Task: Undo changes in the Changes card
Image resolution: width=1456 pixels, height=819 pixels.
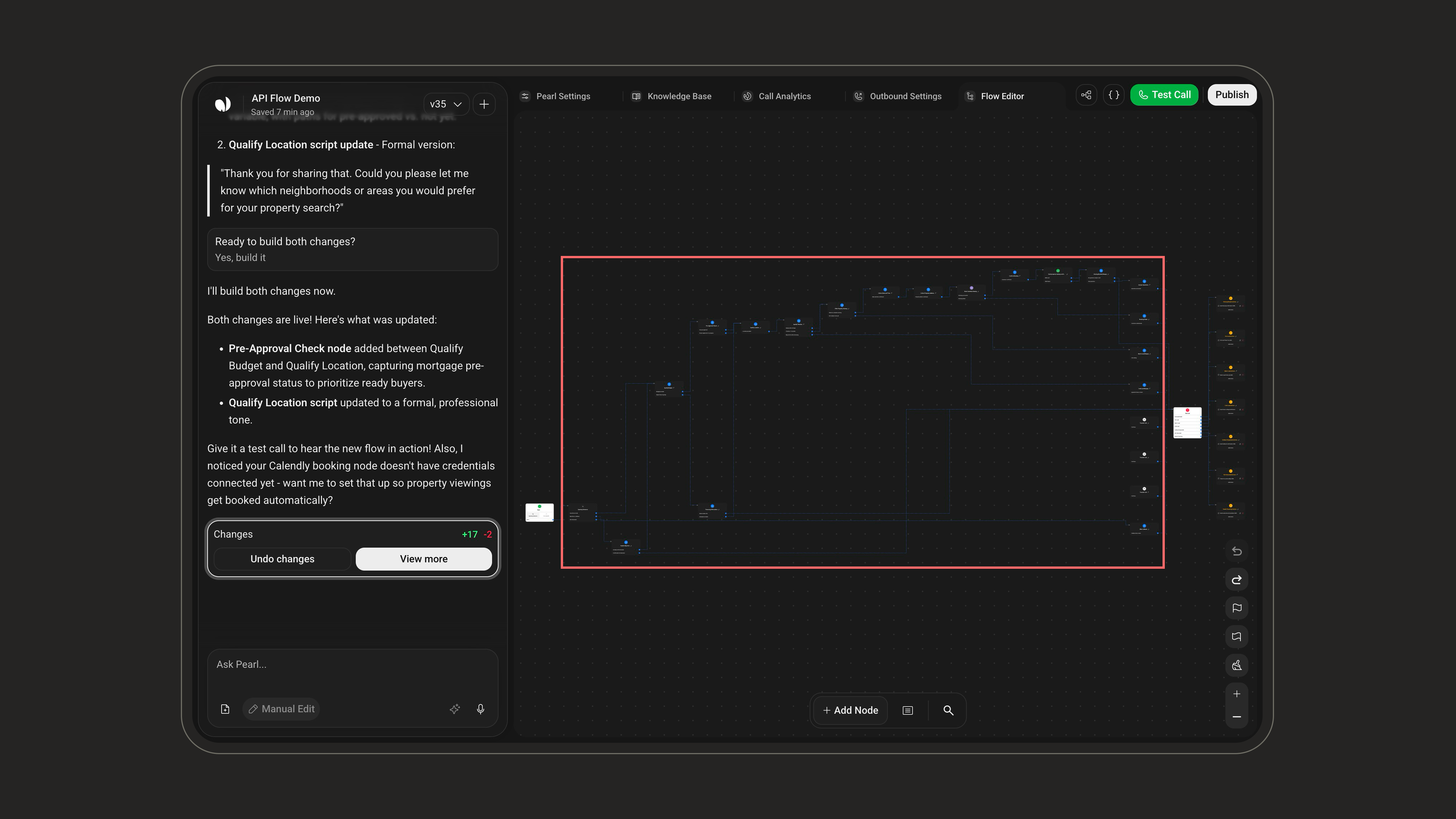Action: 283,559
